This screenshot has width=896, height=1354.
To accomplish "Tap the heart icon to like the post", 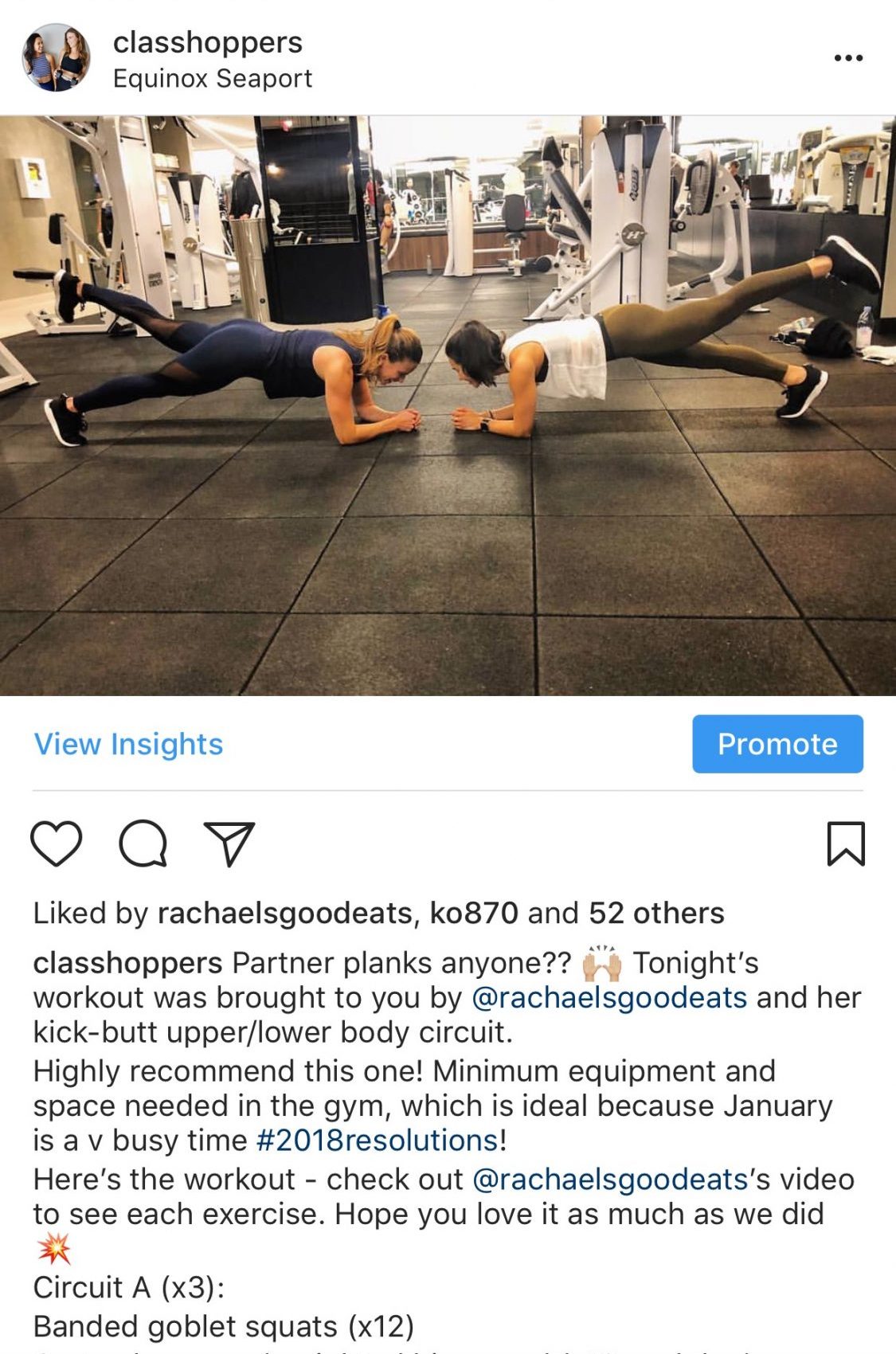I will [56, 843].
